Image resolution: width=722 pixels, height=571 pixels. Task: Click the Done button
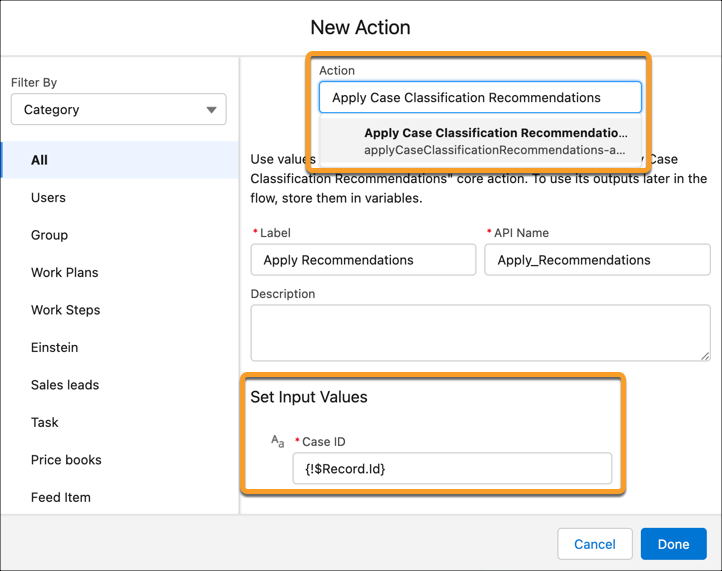pyautogui.click(x=673, y=544)
